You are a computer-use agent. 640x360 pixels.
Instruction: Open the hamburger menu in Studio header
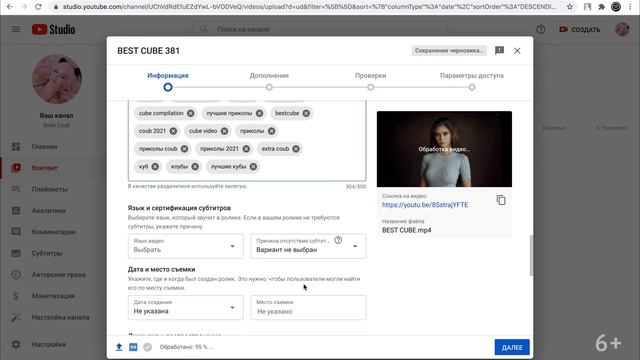tap(16, 29)
